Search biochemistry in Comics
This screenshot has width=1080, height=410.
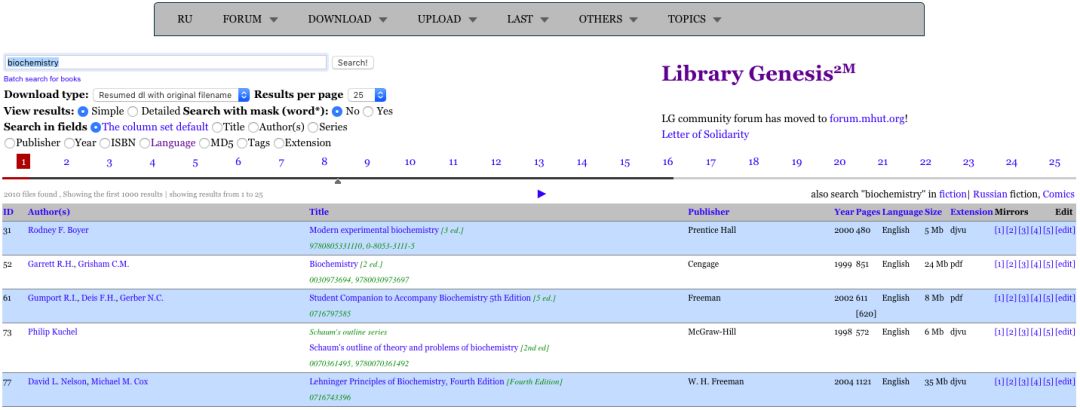click(1059, 195)
